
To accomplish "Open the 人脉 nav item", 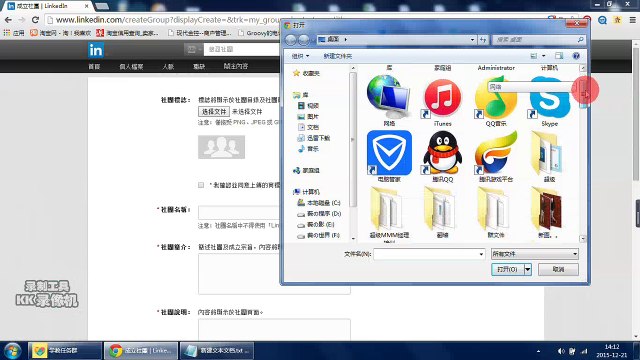I will coord(168,67).
